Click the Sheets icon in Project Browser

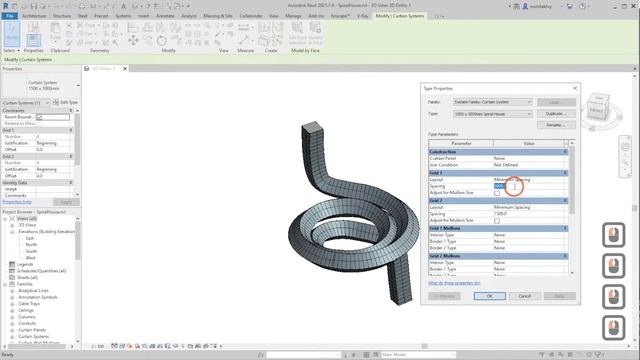pyautogui.click(x=12, y=278)
